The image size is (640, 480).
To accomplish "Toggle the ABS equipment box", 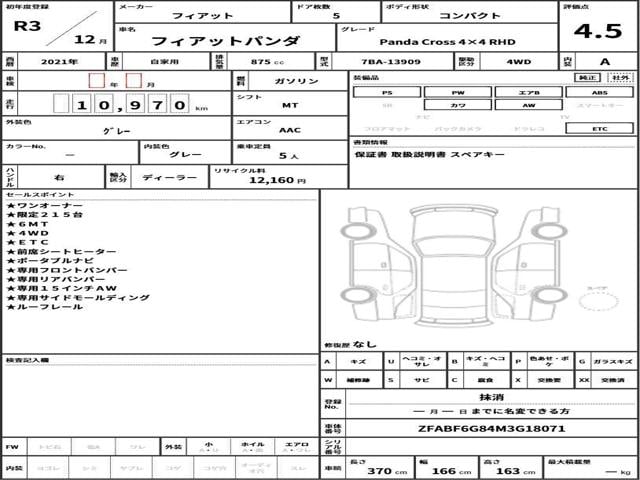I will (x=599, y=92).
